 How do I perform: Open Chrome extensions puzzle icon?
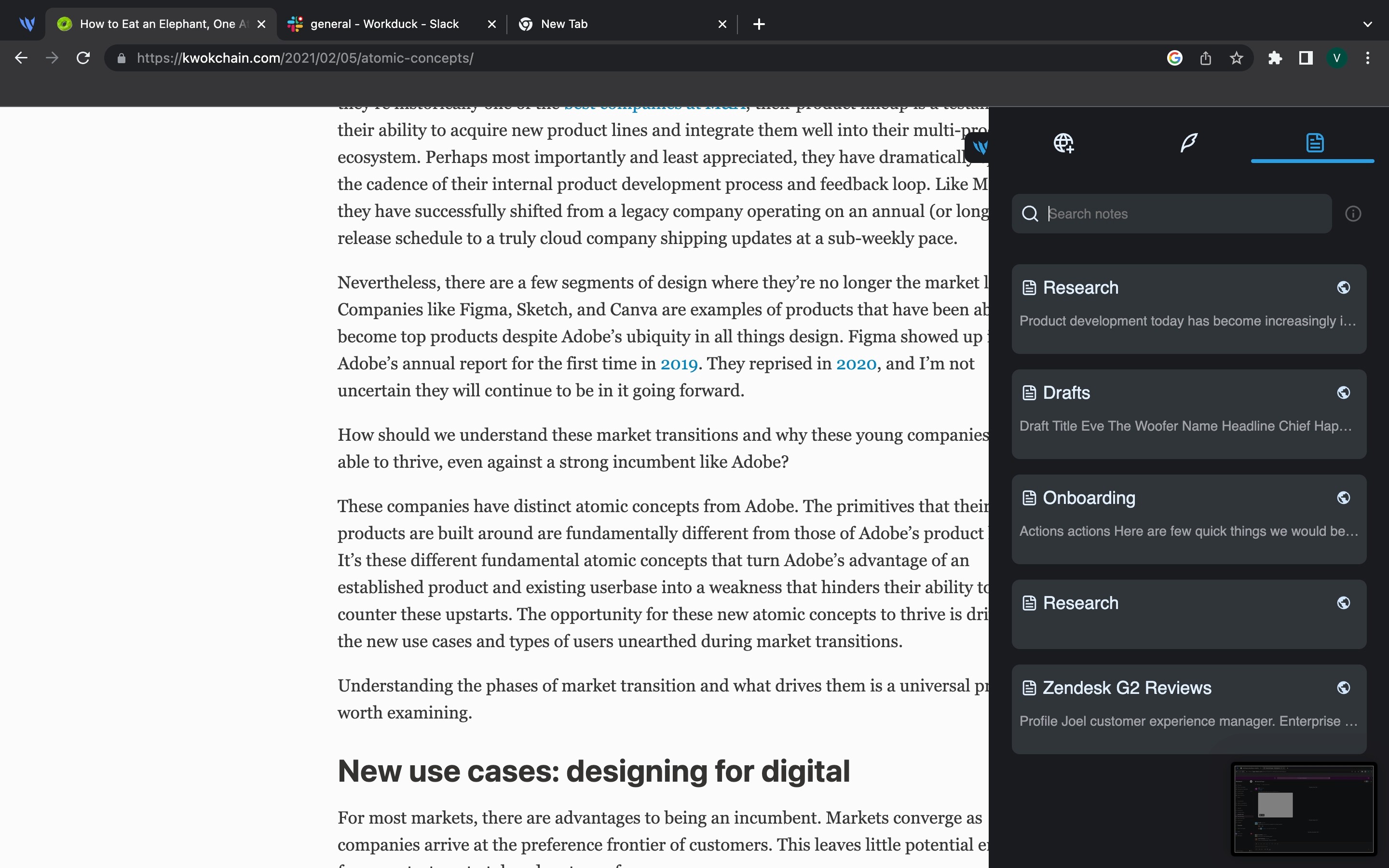[x=1275, y=58]
